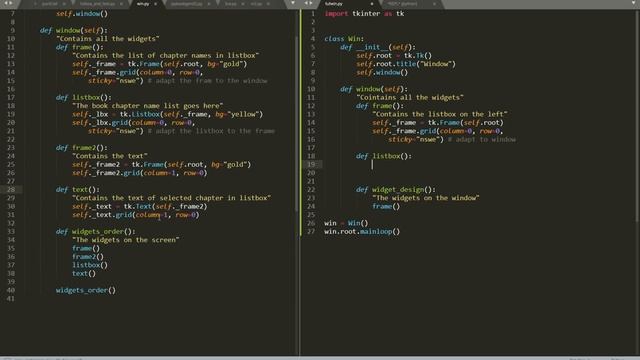640x360 pixels.
Task: Go forward a tab in left pane
Action: (x=11, y=3)
